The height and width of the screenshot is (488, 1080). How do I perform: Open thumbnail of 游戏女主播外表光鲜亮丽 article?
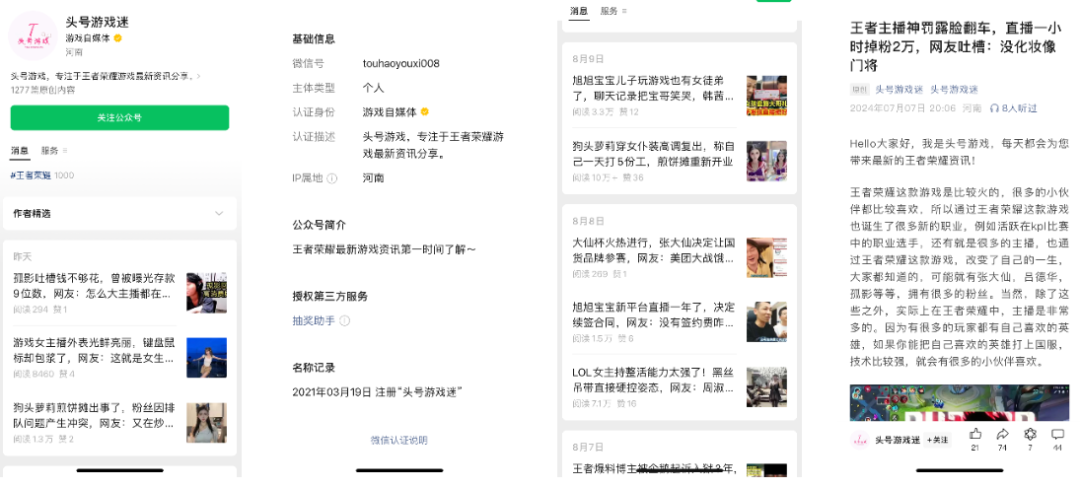coord(206,357)
